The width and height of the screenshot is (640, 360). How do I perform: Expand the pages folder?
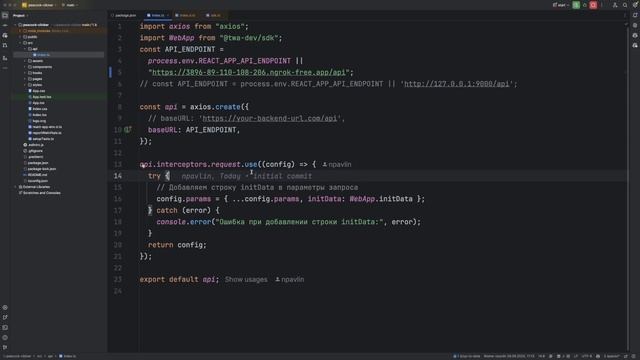pyautogui.click(x=25, y=79)
